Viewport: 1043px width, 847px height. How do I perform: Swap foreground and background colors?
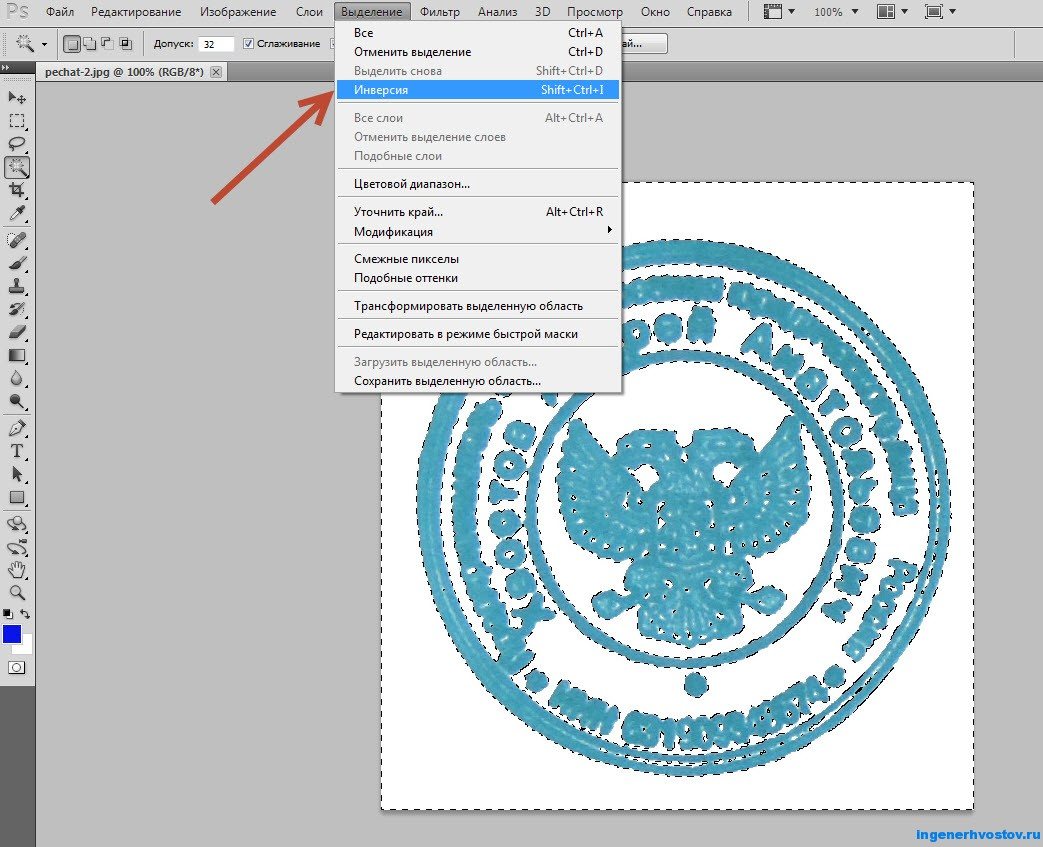(x=25, y=613)
